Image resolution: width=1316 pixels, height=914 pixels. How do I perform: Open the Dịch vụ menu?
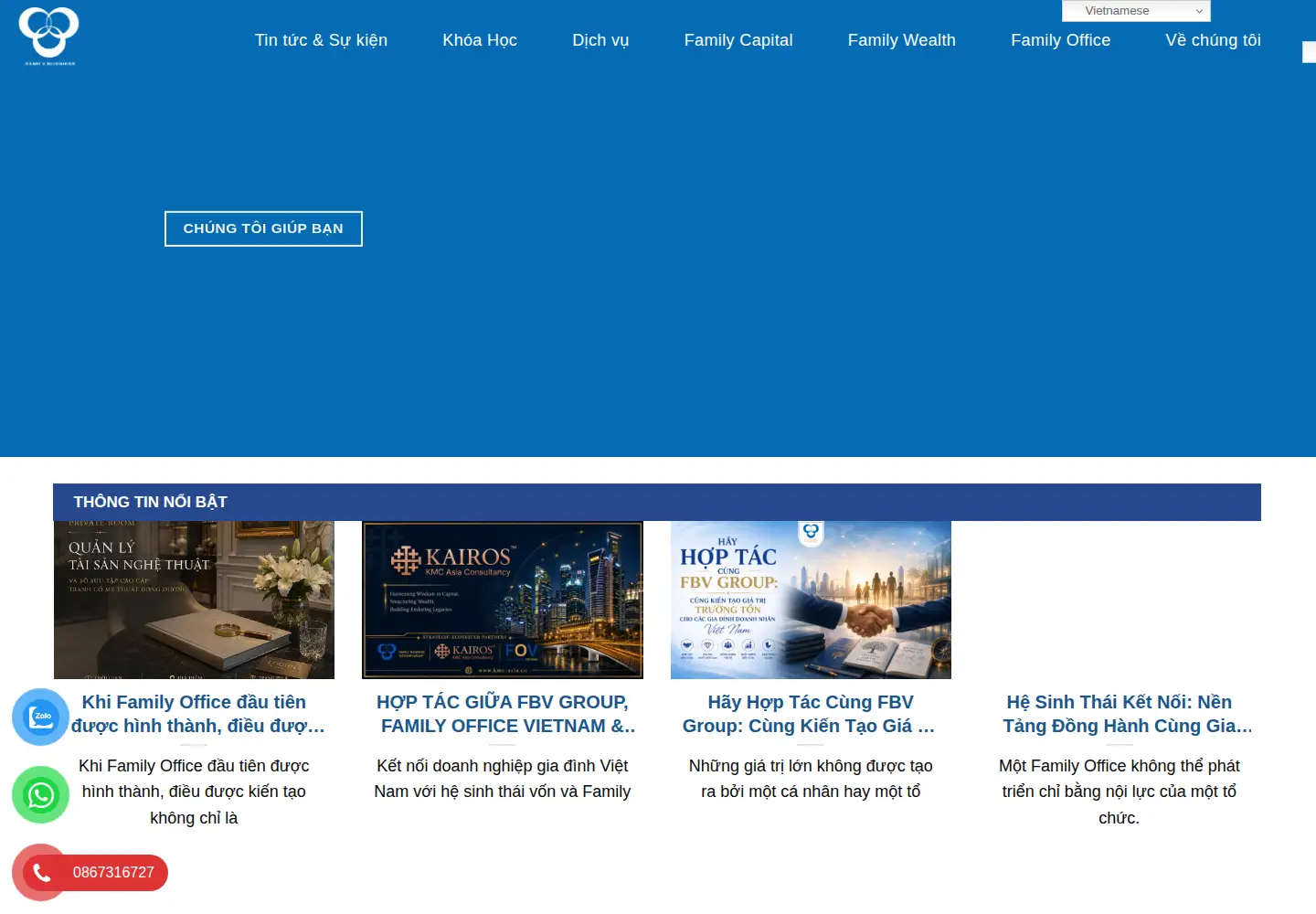click(600, 40)
